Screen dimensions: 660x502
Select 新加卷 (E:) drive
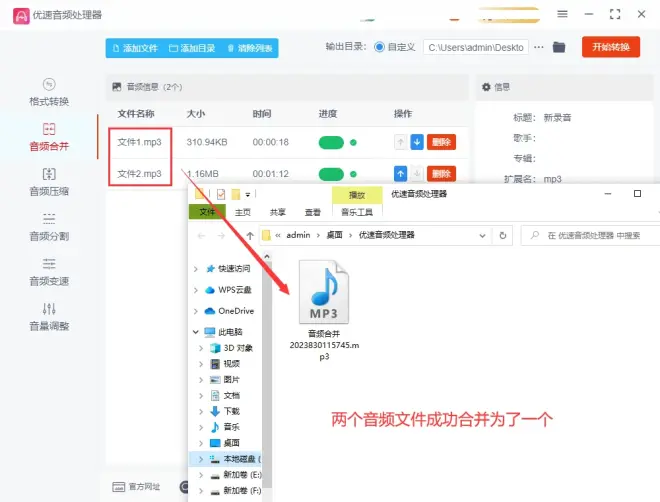click(x=237, y=475)
